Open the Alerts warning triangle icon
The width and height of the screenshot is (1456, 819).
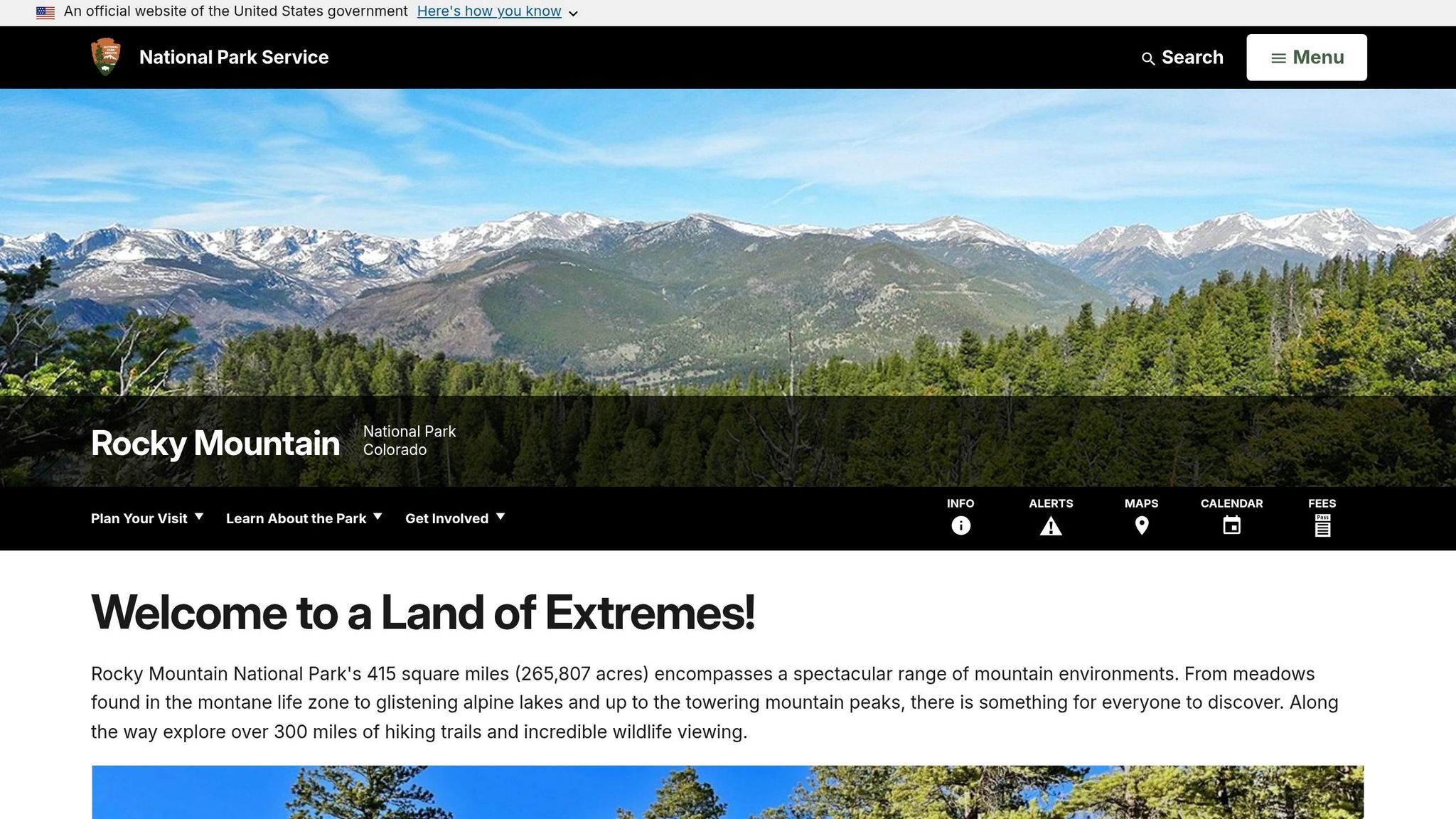coord(1051,526)
